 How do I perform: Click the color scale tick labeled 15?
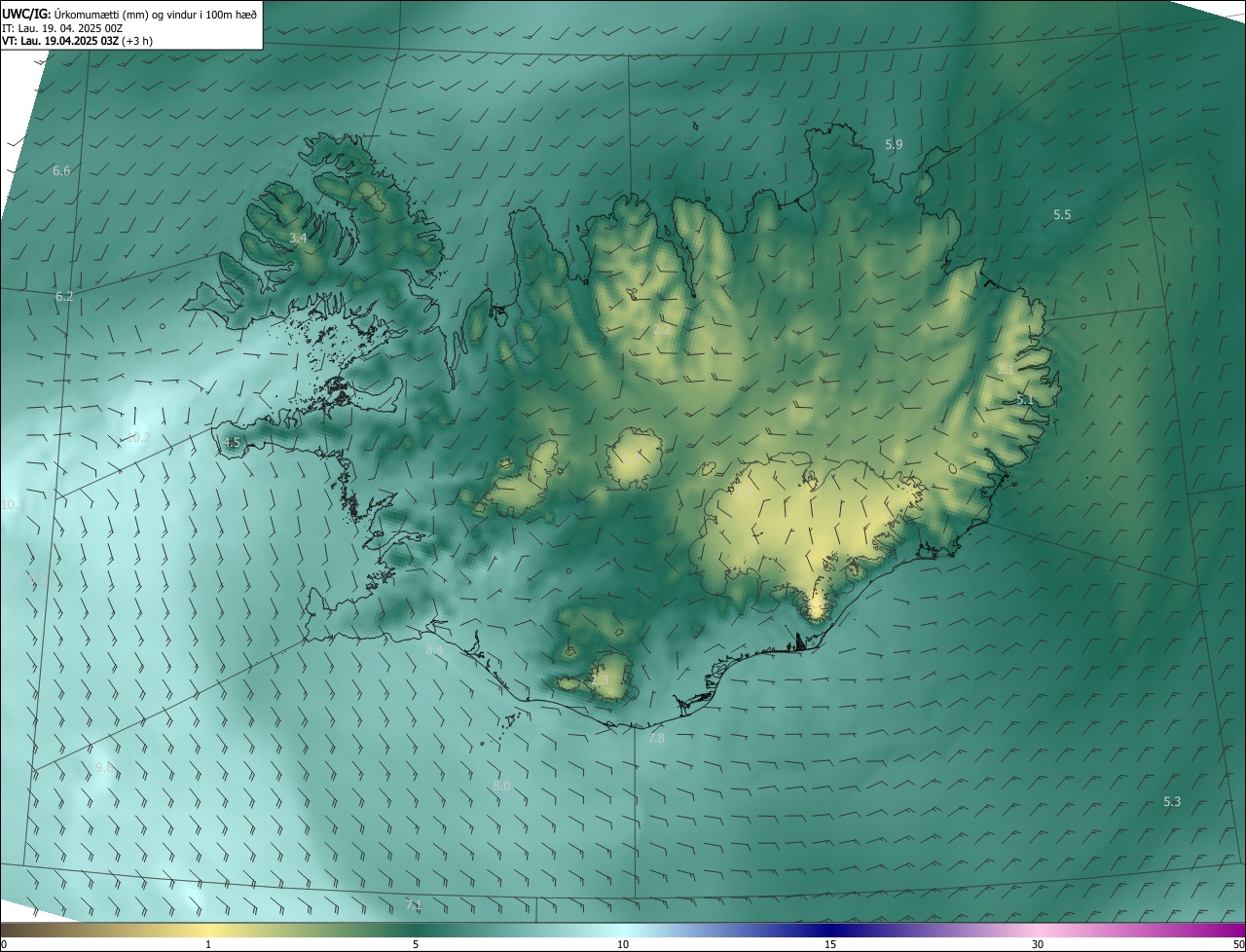click(x=830, y=944)
